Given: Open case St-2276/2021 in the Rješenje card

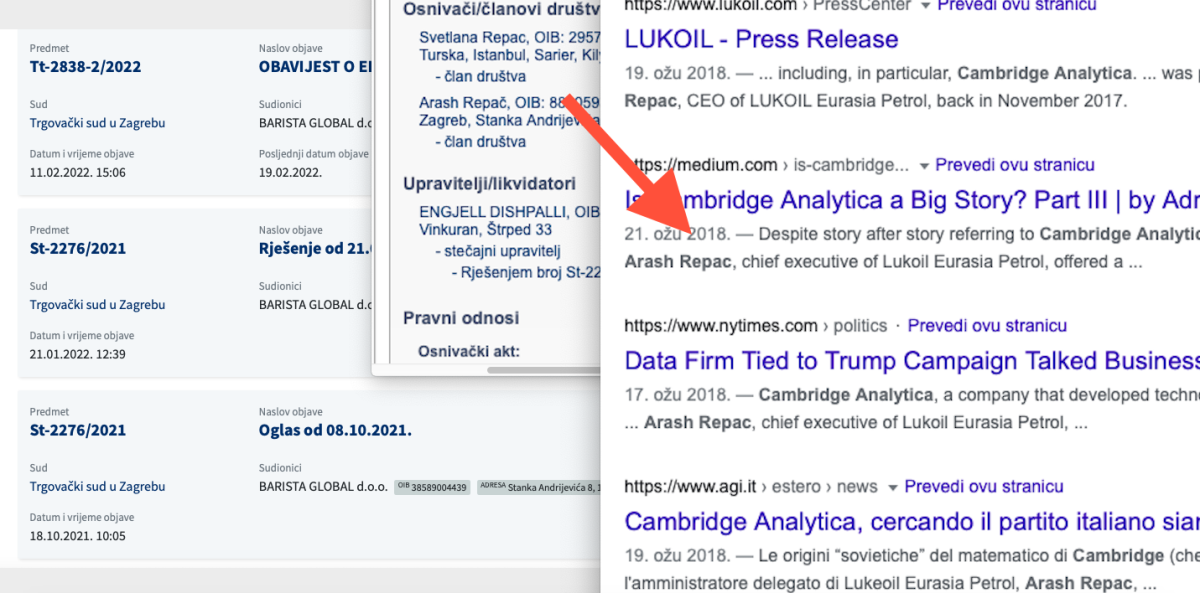Looking at the screenshot, I should coord(78,248).
